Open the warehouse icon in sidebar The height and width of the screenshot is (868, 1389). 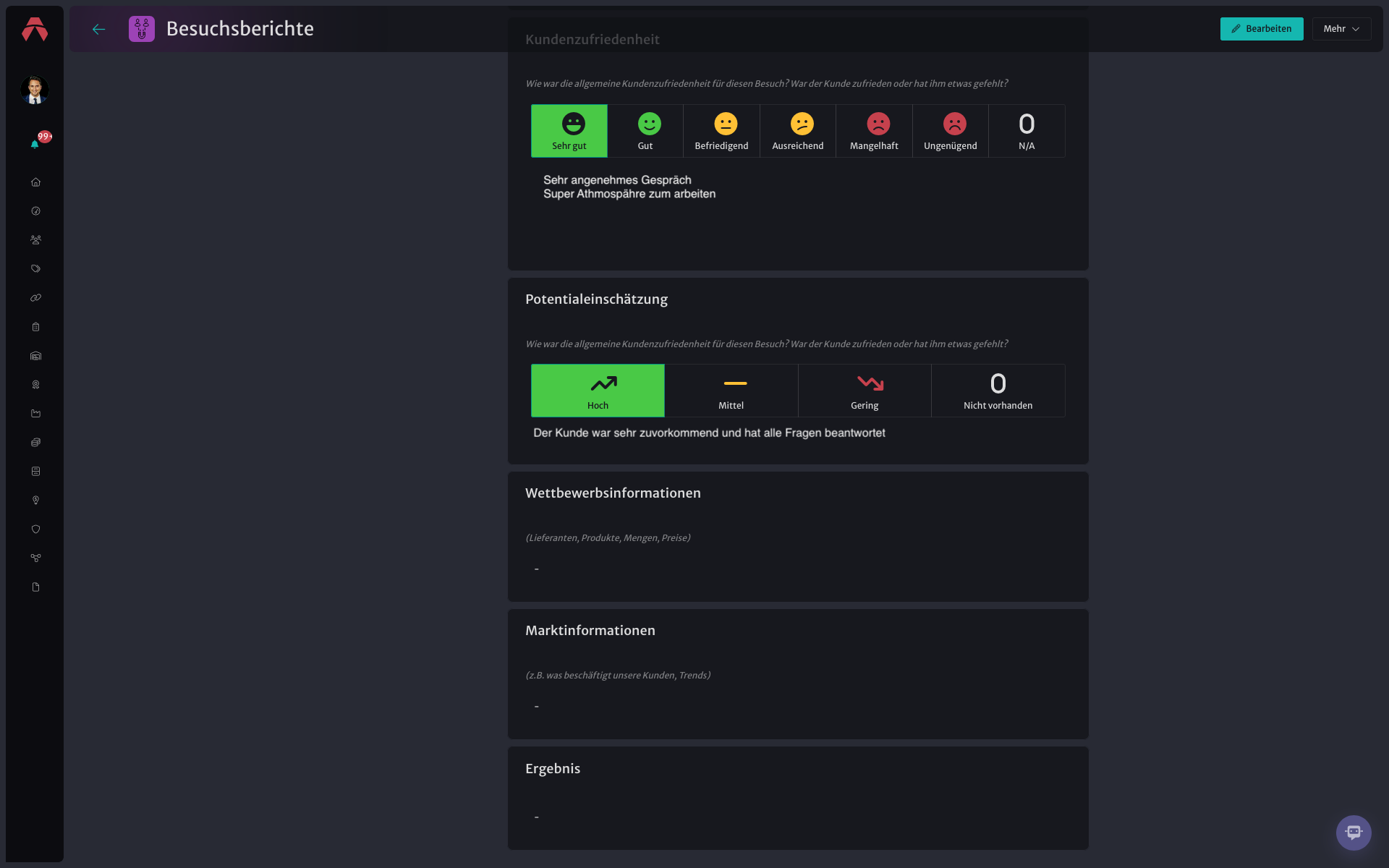tap(35, 356)
